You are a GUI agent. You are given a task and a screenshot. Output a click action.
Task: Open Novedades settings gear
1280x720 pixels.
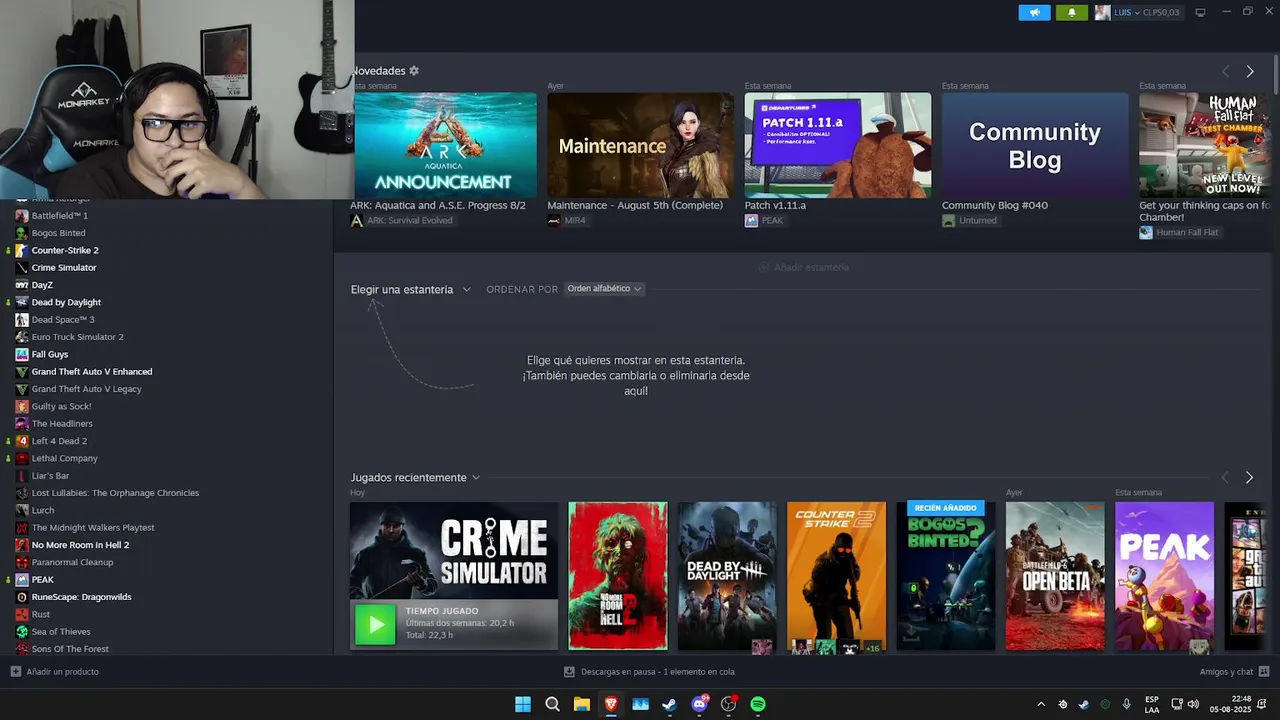pos(414,71)
